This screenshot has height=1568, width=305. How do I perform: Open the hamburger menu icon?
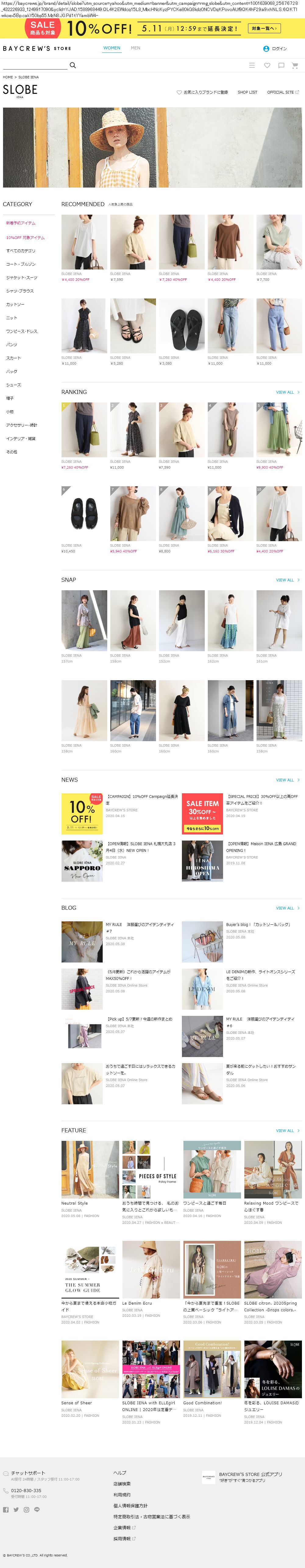(x=252, y=65)
